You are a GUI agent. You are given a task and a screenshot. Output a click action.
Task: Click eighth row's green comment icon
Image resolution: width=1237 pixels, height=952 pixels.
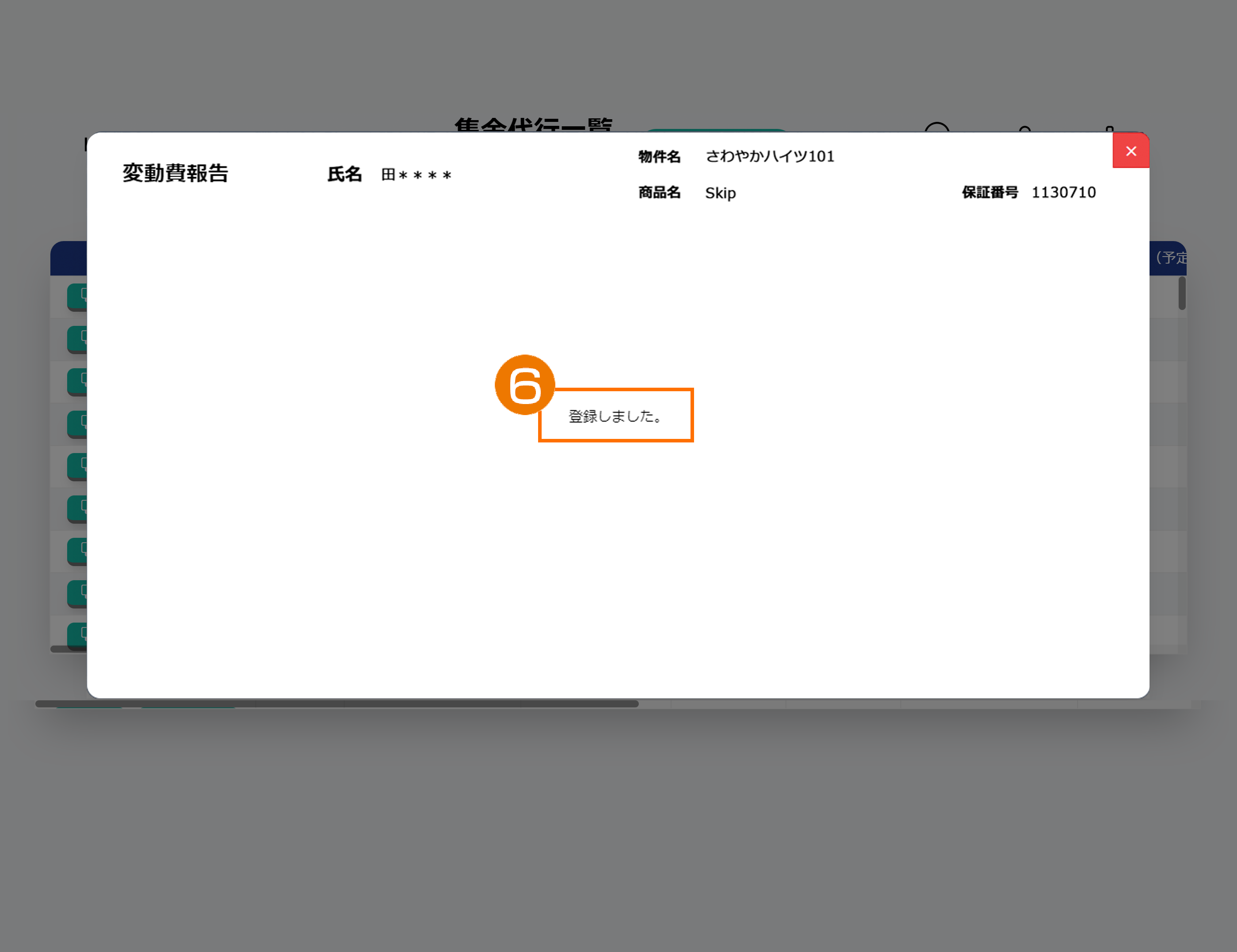pos(78,593)
